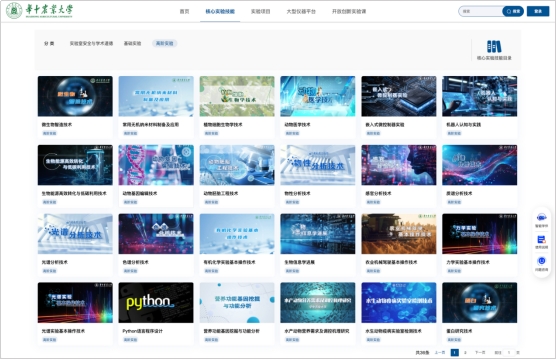Click the circular 问题咨询 icon

(x=541, y=261)
